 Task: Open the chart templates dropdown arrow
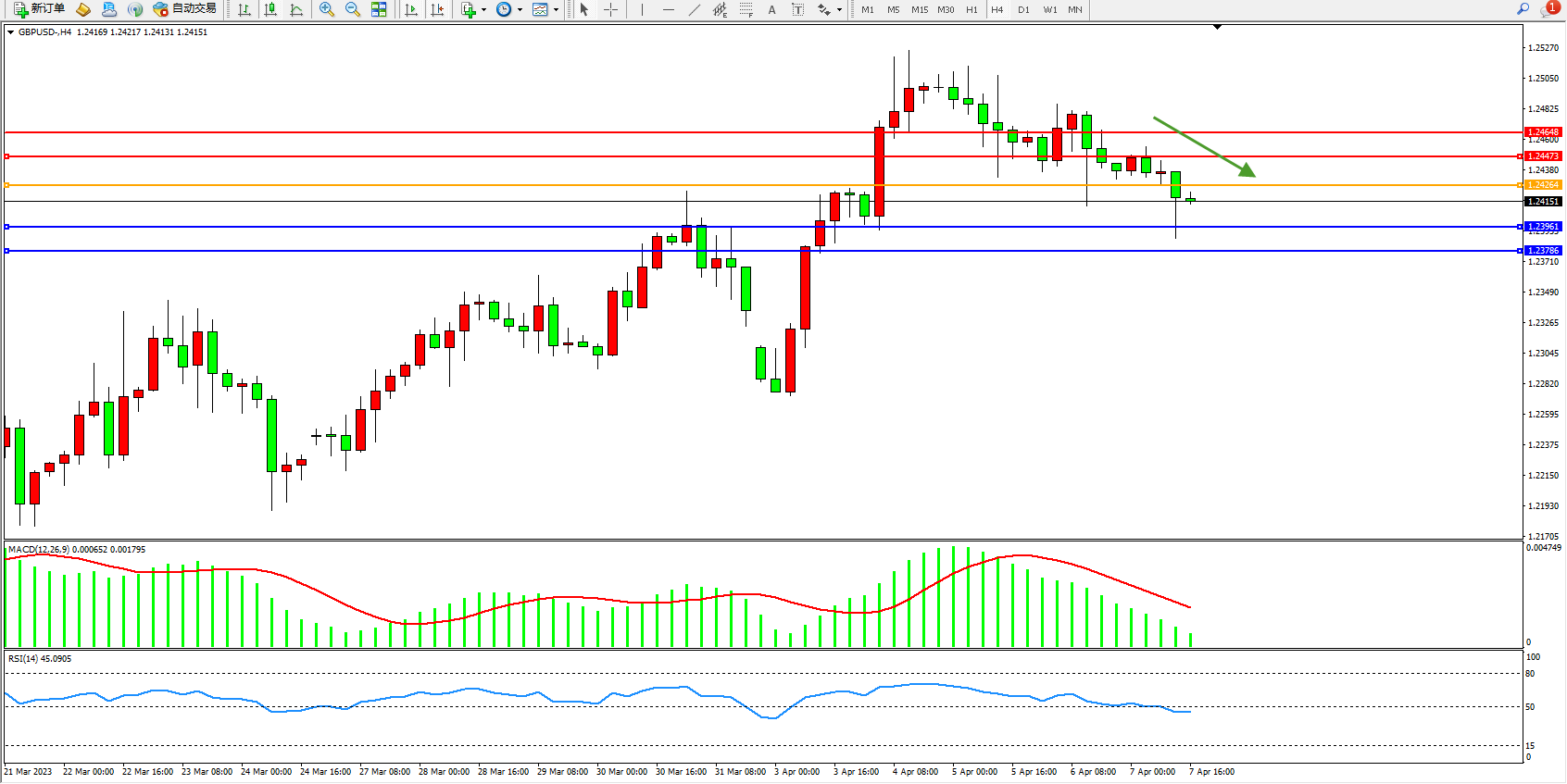pyautogui.click(x=556, y=10)
